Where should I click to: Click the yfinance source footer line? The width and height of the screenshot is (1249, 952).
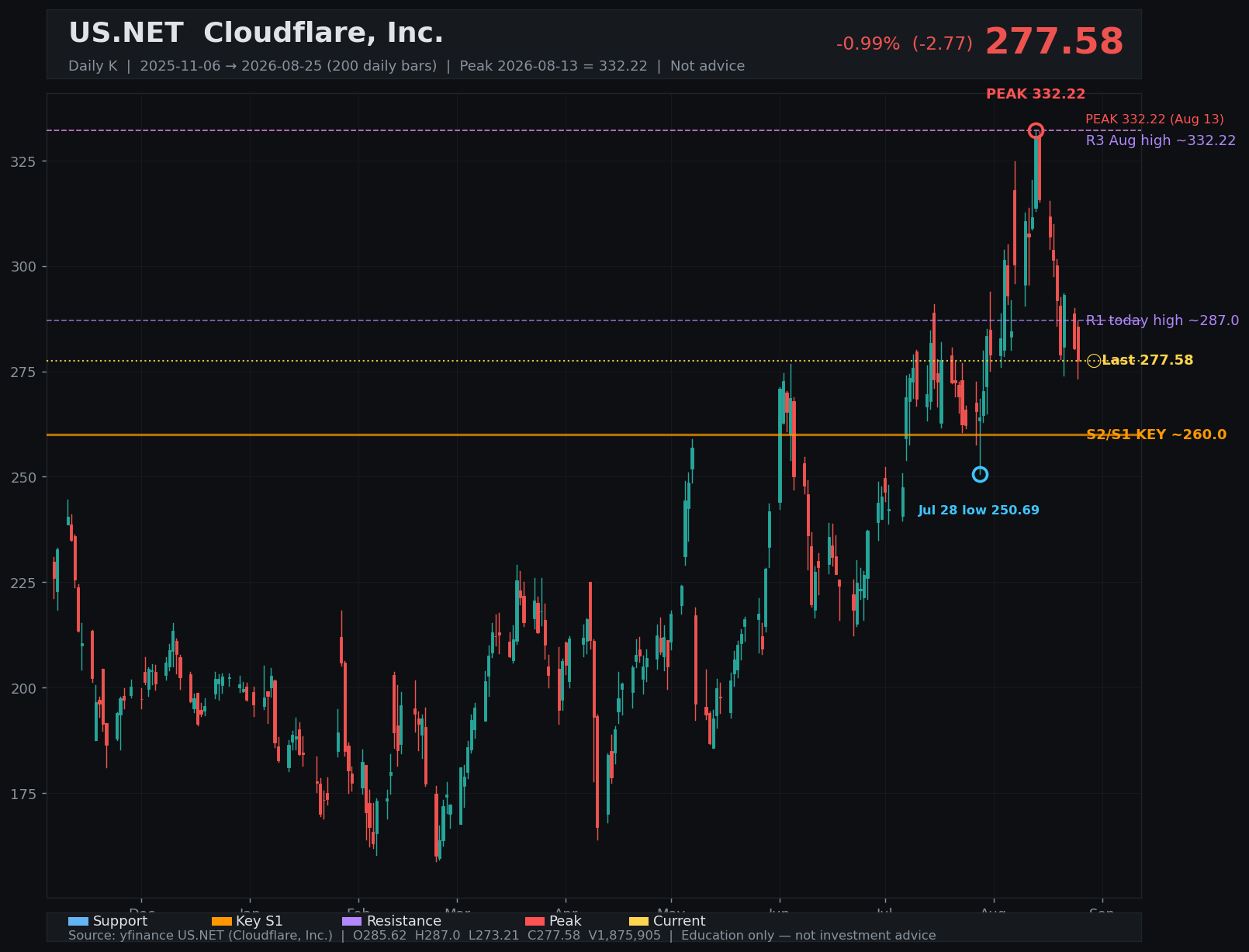tap(502, 936)
